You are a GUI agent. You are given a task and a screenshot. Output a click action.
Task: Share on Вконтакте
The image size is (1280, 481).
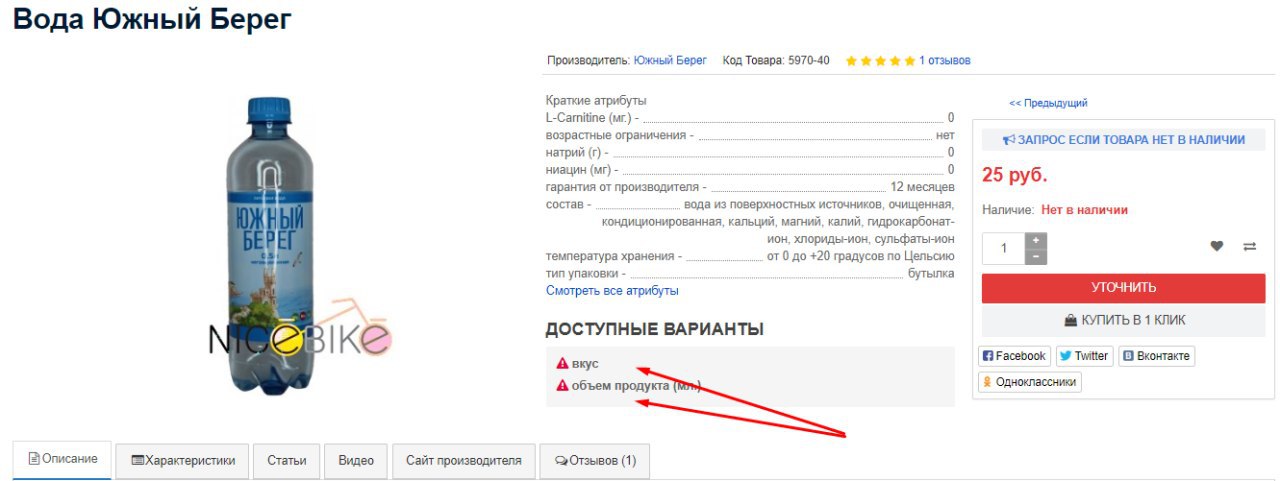pyautogui.click(x=1156, y=356)
